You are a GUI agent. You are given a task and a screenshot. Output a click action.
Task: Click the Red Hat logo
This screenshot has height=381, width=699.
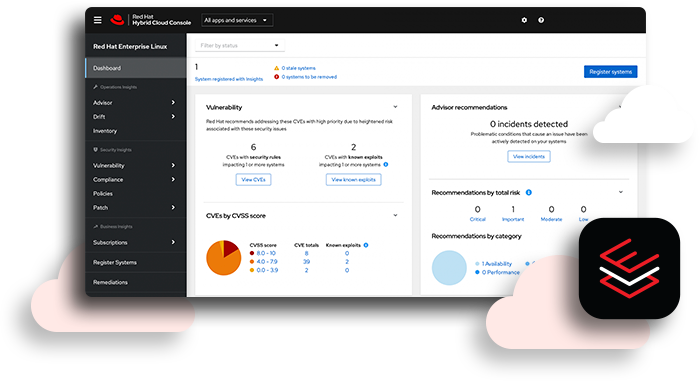[x=117, y=20]
